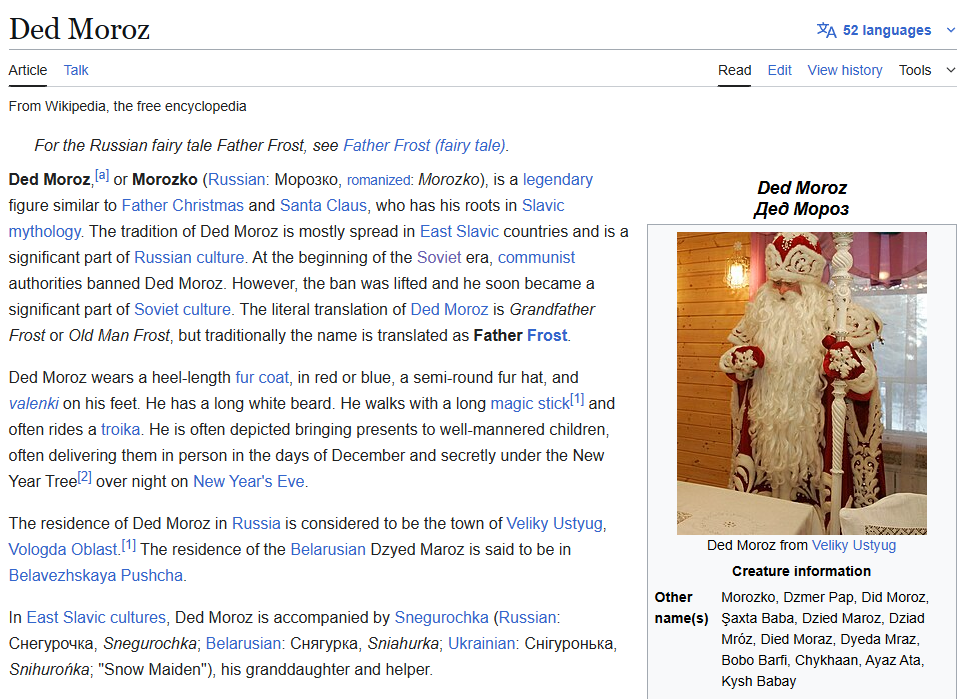Open the Tools menu

pyautogui.click(x=915, y=70)
